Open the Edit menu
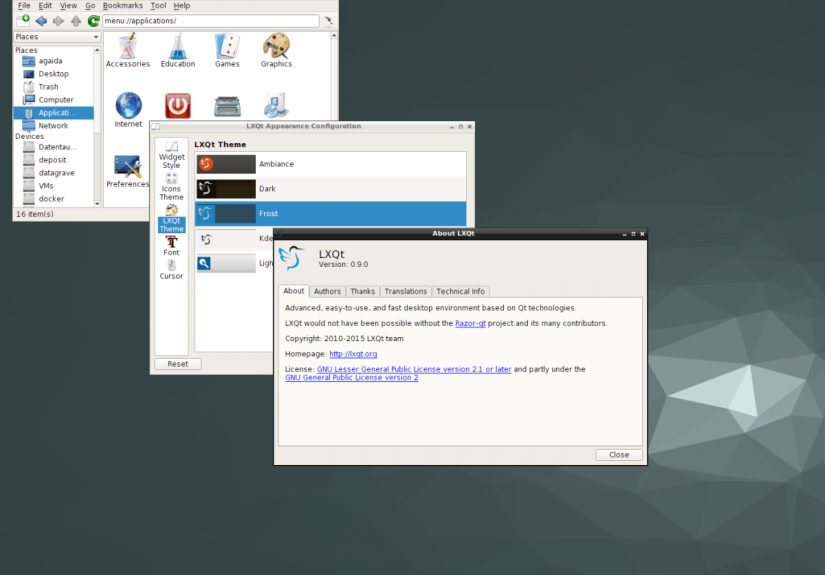Viewport: 825px width, 575px height. (x=45, y=5)
